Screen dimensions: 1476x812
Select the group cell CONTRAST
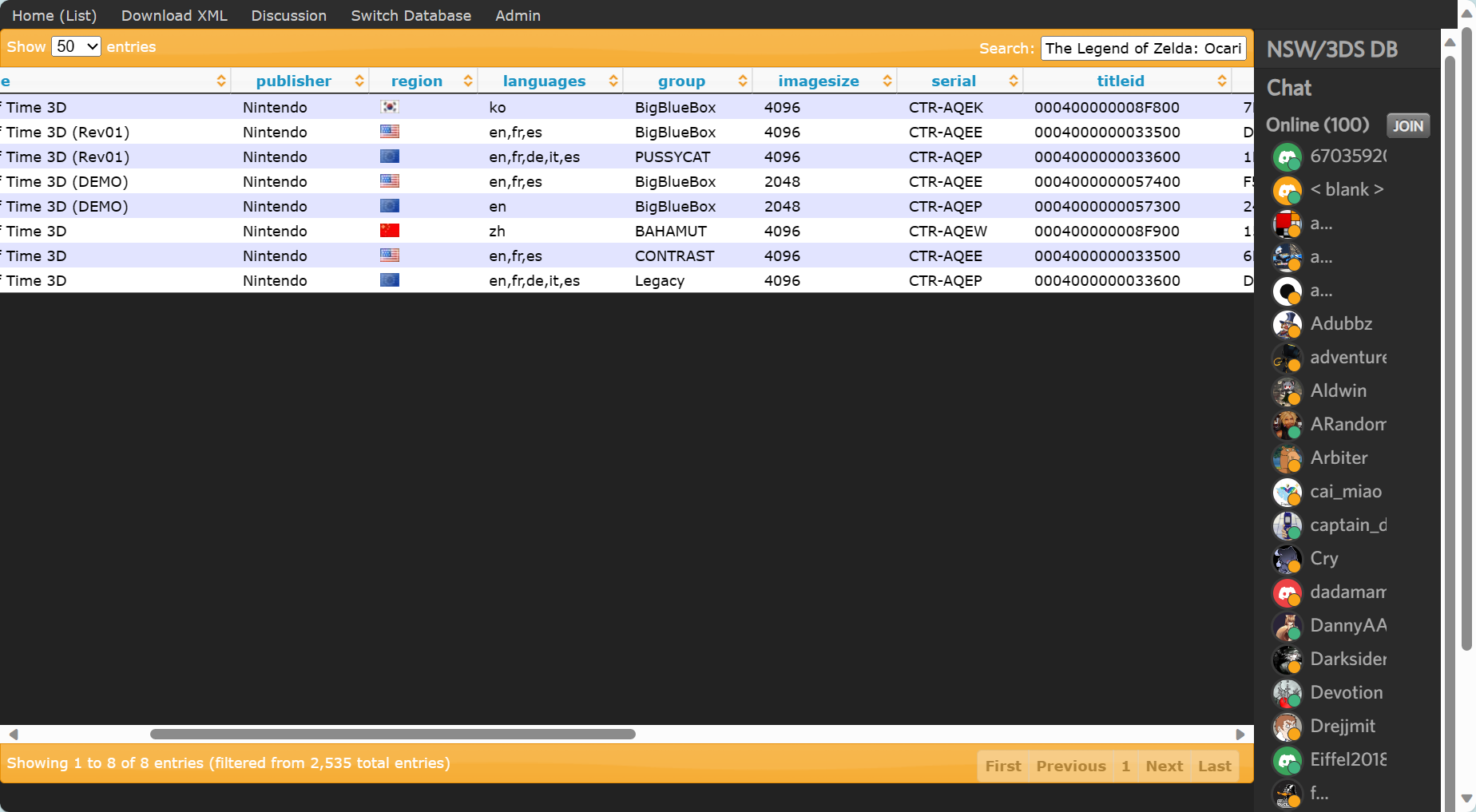675,255
